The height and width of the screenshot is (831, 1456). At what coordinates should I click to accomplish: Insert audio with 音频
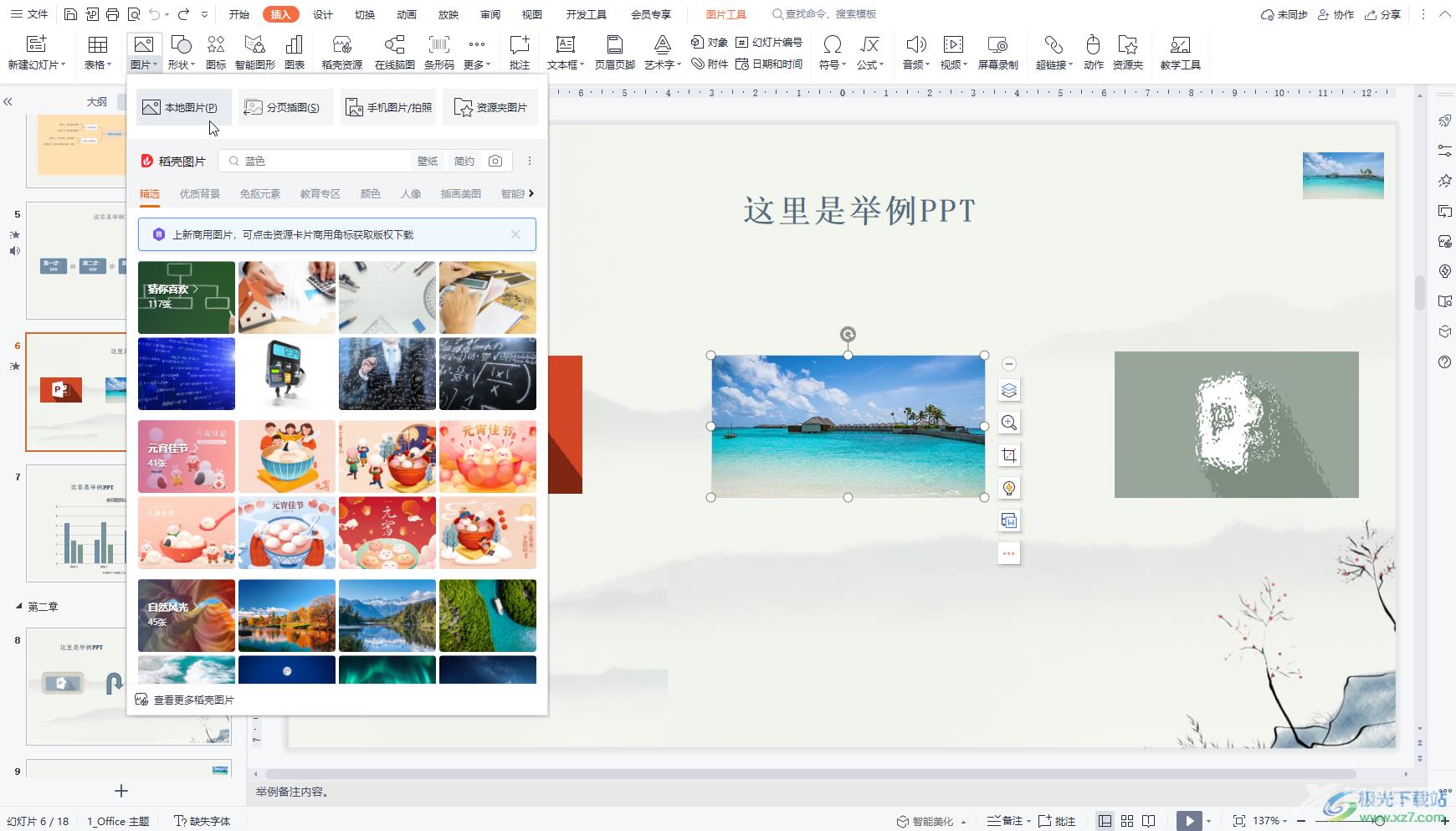[x=916, y=52]
